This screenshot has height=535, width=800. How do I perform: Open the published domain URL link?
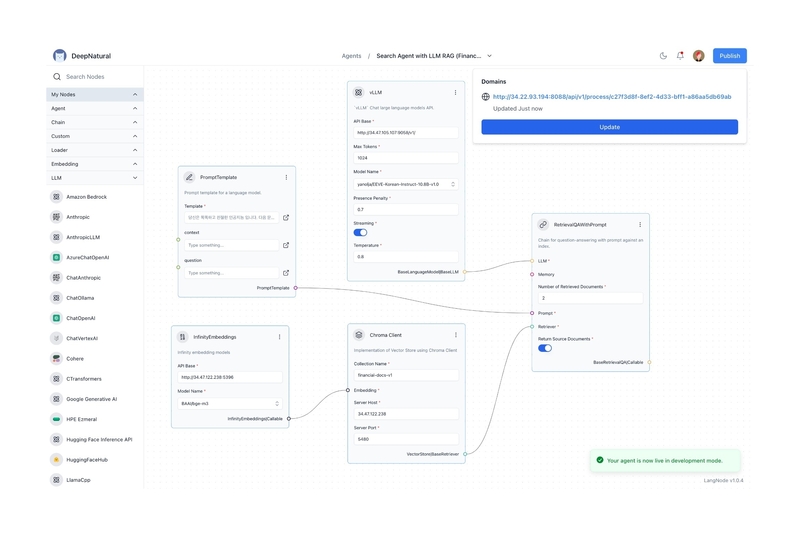pyautogui.click(x=612, y=96)
